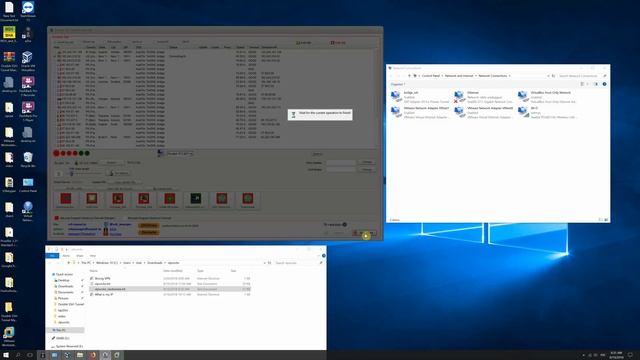Viewport: 640px width, 360px height.
Task: Click the black terminal icon button in VPN app
Action: click(196, 199)
